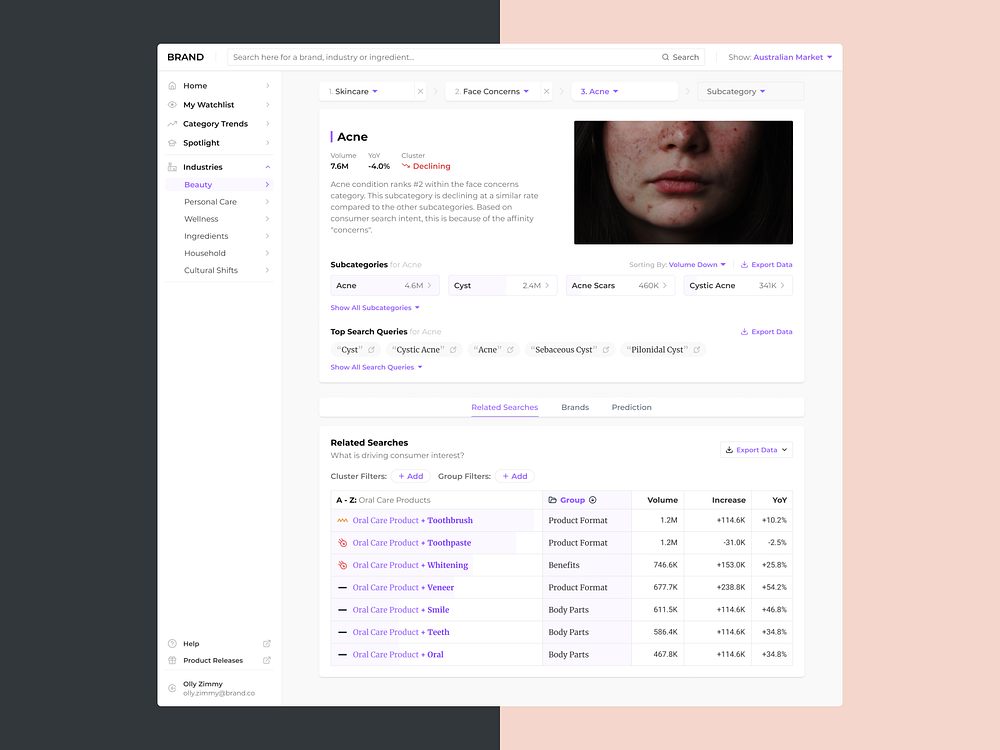1000x750 pixels.
Task: Click the Category Trends chart icon
Action: 172,123
